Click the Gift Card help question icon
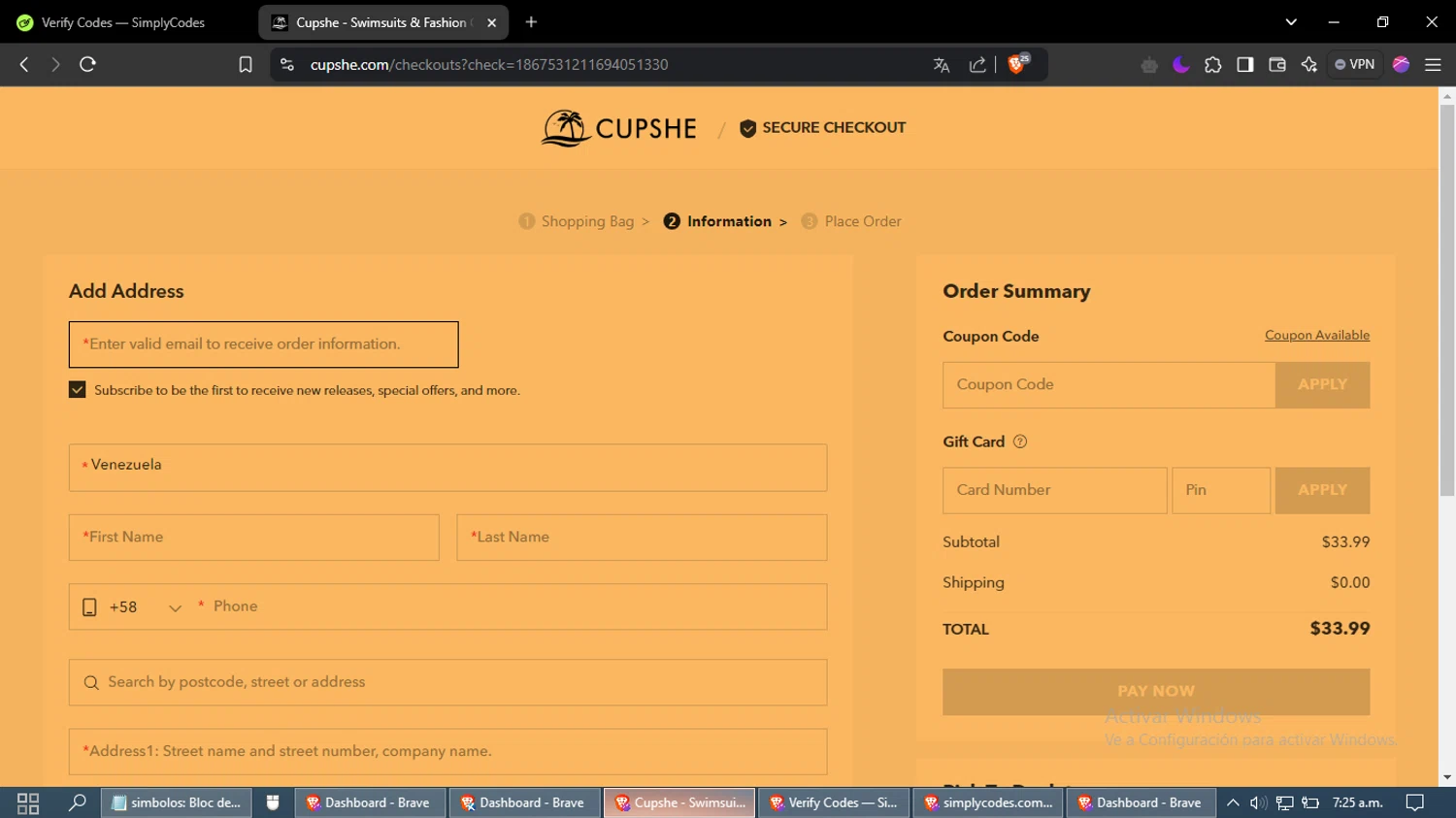 [1020, 442]
